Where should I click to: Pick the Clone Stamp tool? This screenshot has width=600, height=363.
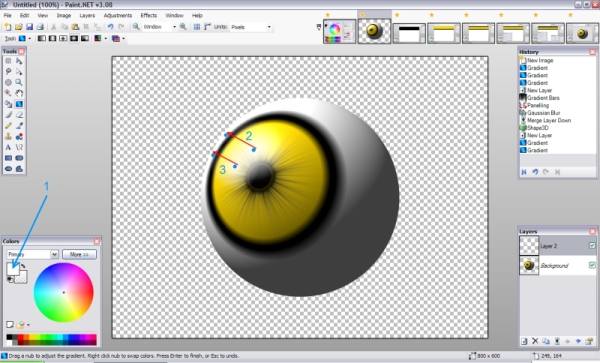(x=8, y=136)
